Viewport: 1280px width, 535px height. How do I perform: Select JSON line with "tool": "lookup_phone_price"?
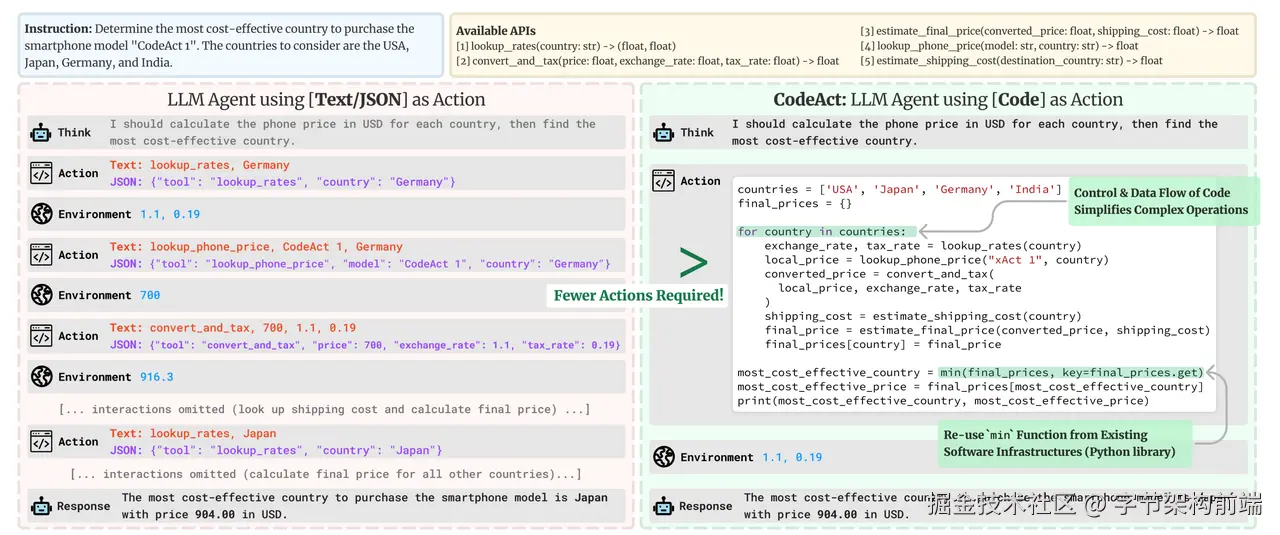coord(360,264)
